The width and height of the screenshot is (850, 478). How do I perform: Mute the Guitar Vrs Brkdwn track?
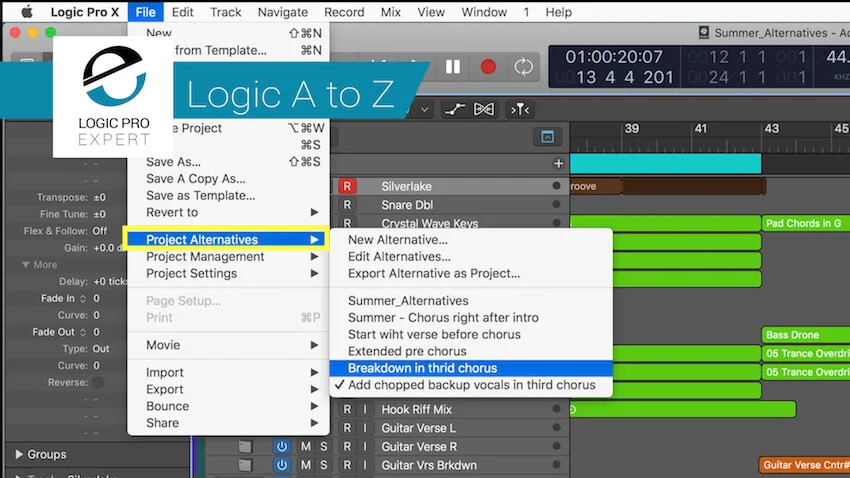[x=306, y=465]
